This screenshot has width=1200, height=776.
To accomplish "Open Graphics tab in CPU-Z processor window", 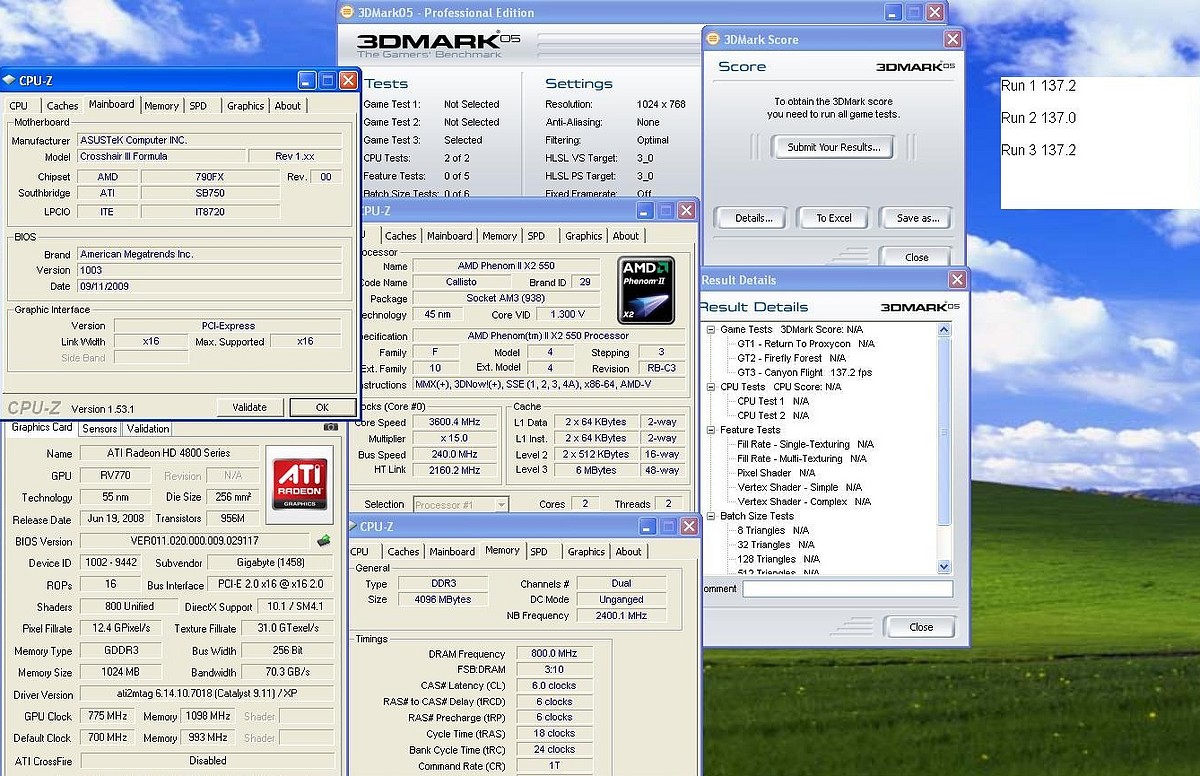I will click(x=584, y=236).
